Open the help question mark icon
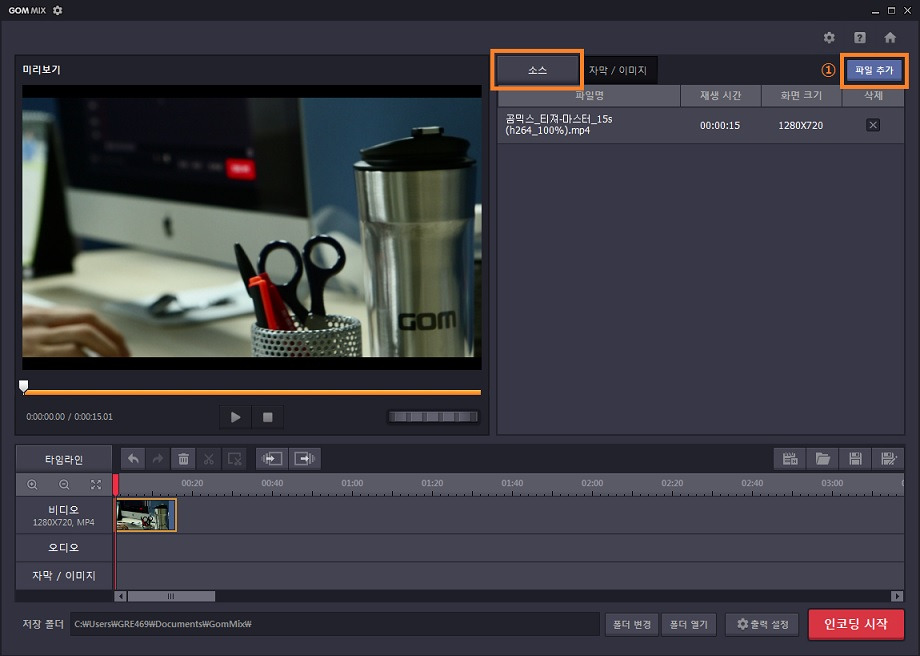 coord(860,38)
